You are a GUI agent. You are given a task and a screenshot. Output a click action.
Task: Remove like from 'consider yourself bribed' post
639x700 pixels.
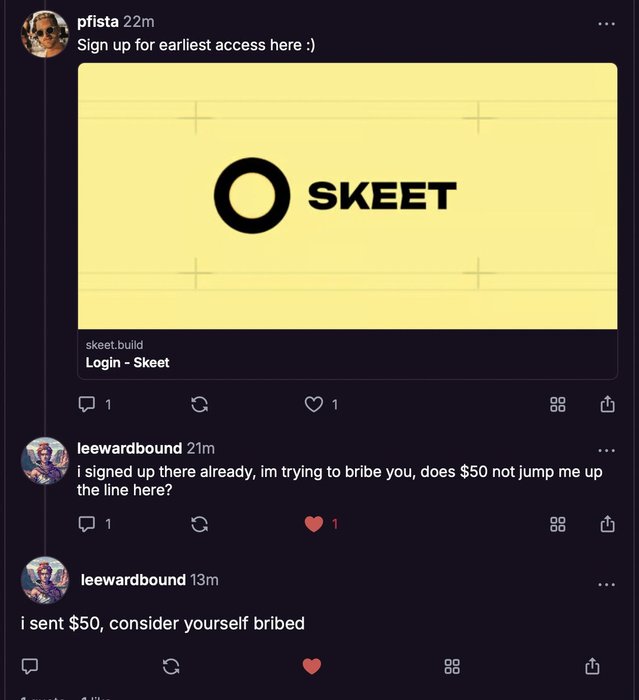[312, 667]
